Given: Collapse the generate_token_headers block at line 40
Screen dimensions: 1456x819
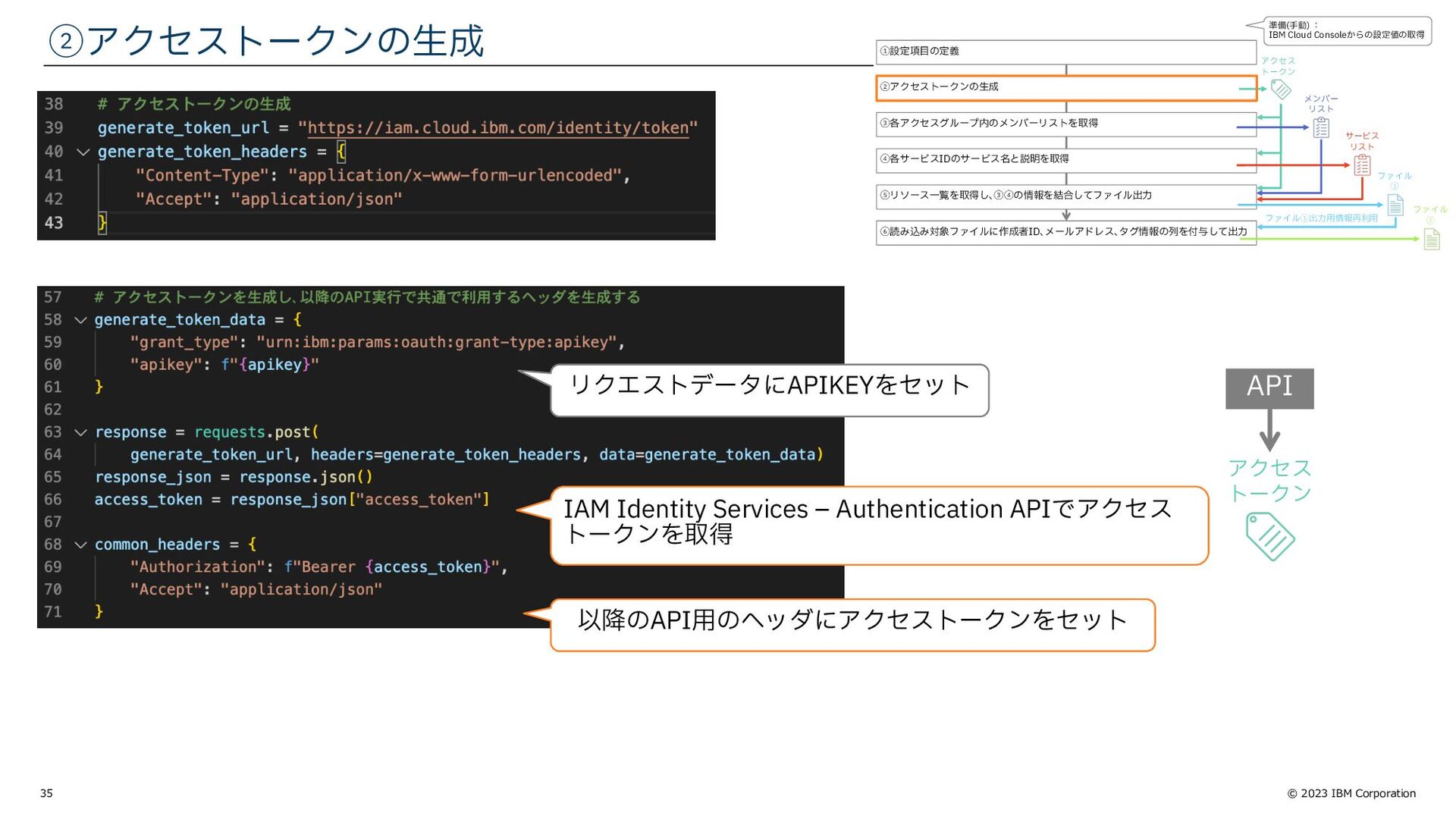Looking at the screenshot, I should point(83,152).
